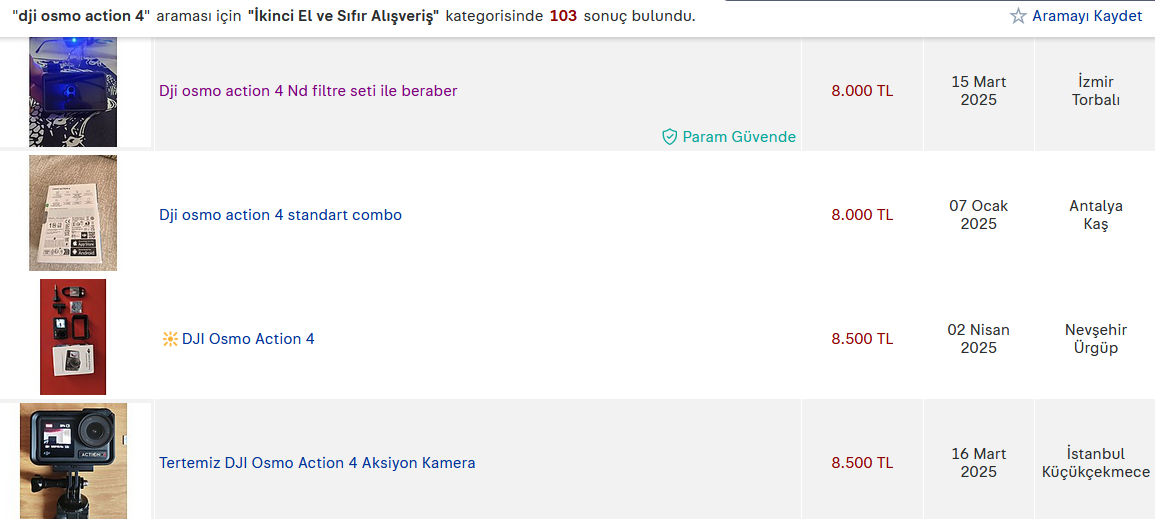Click the Param Güvende shield icon
Image resolution: width=1155 pixels, height=519 pixels.
pos(670,137)
